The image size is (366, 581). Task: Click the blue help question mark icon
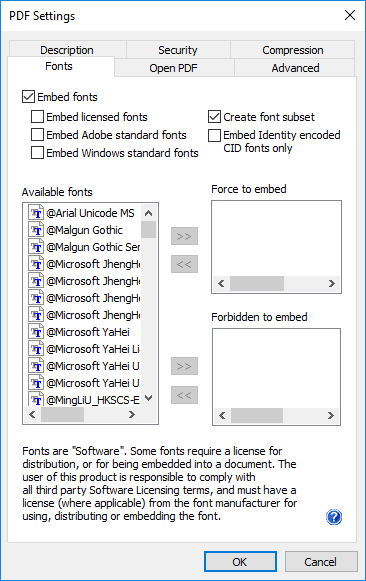[x=334, y=517]
